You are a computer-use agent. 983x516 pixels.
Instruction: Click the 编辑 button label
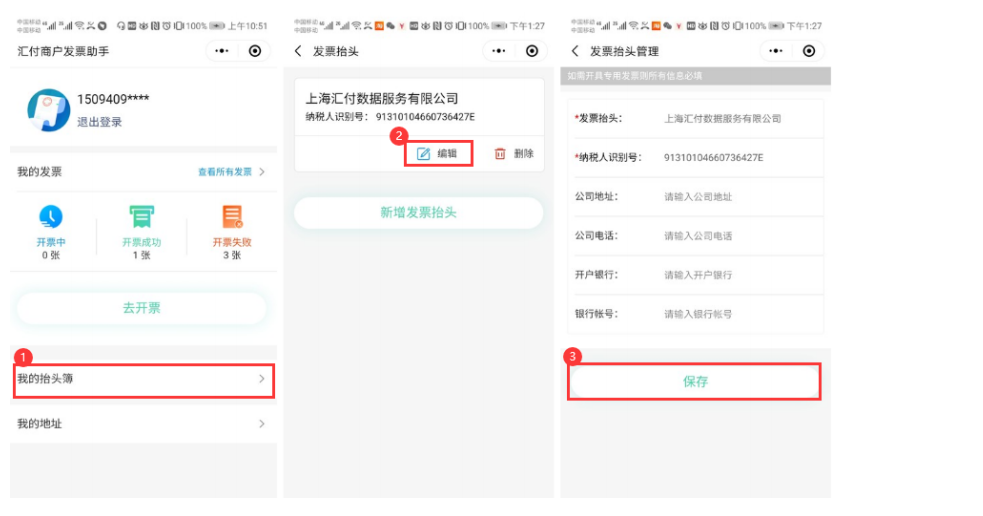447,154
